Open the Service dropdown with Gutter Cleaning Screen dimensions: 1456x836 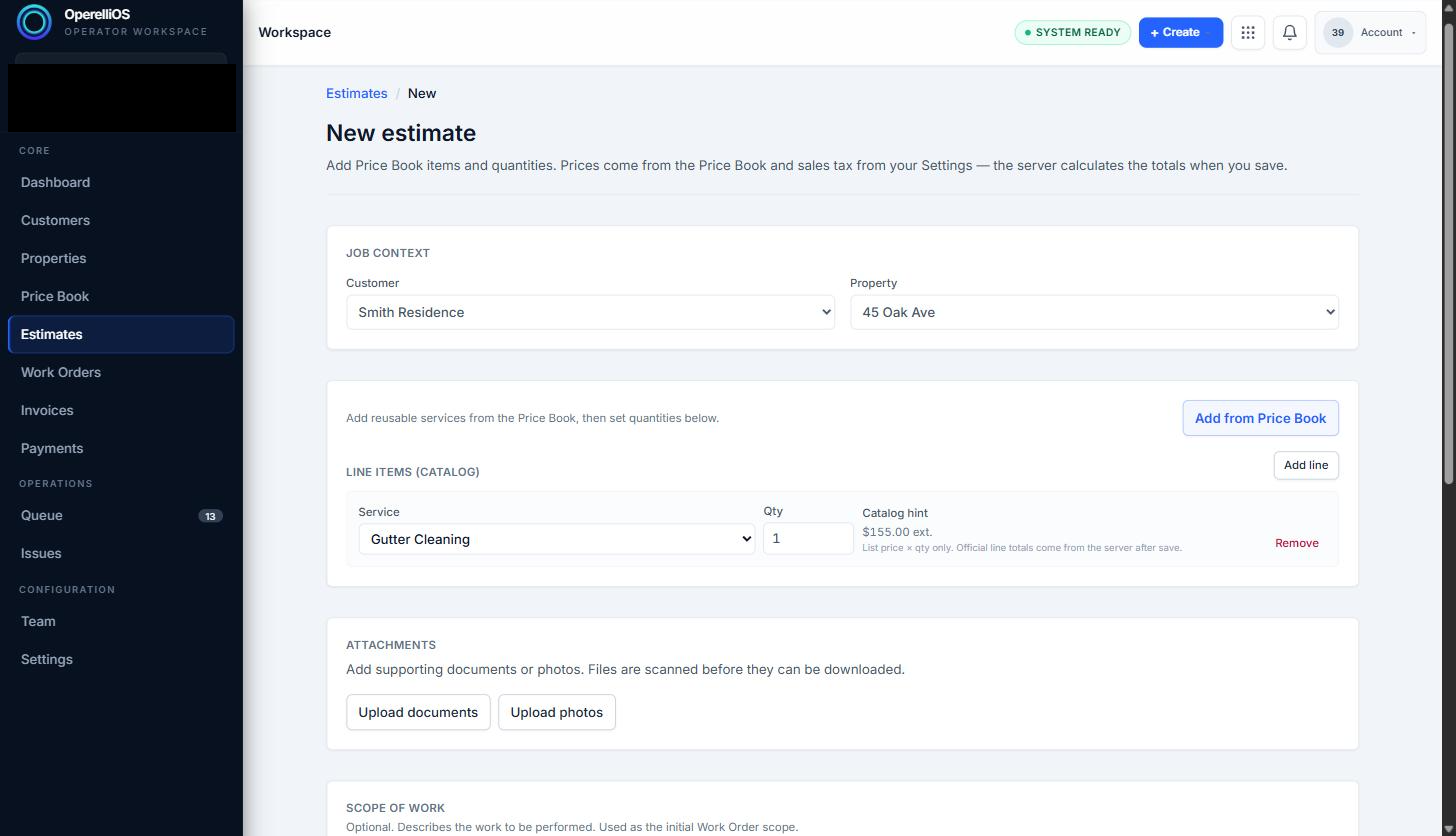556,539
